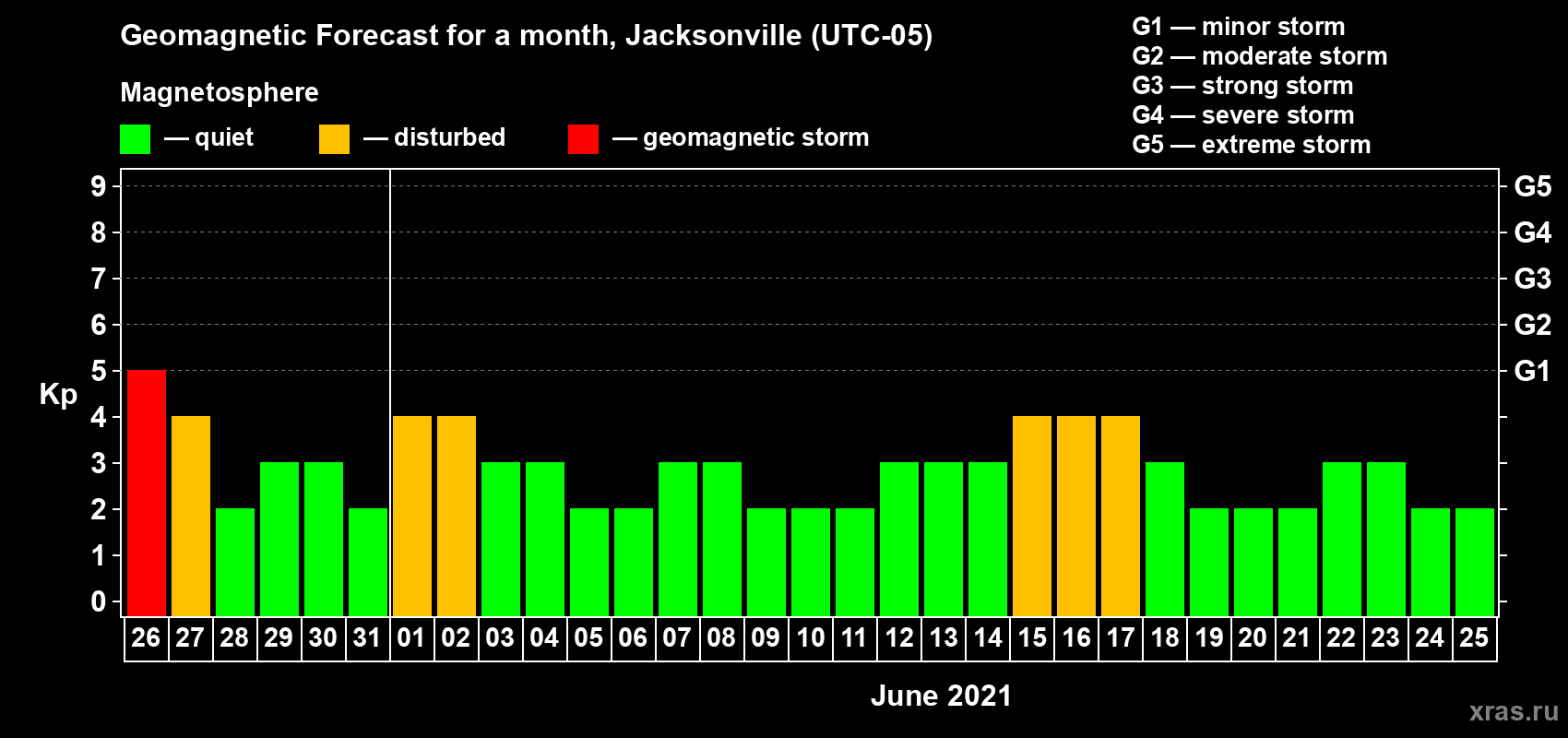The height and width of the screenshot is (738, 1568).
Task: Select the orange bar for day 27
Action: click(191, 516)
